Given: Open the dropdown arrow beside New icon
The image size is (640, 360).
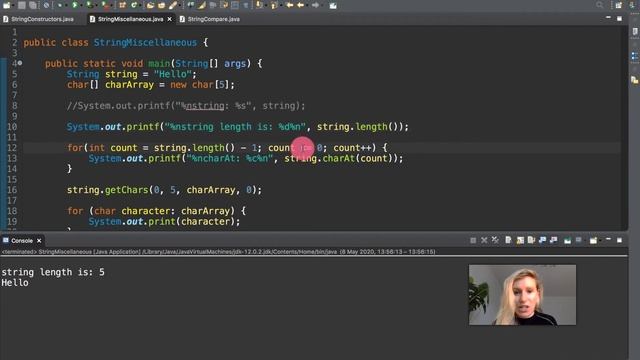Looking at the screenshot, I should (13, 6).
